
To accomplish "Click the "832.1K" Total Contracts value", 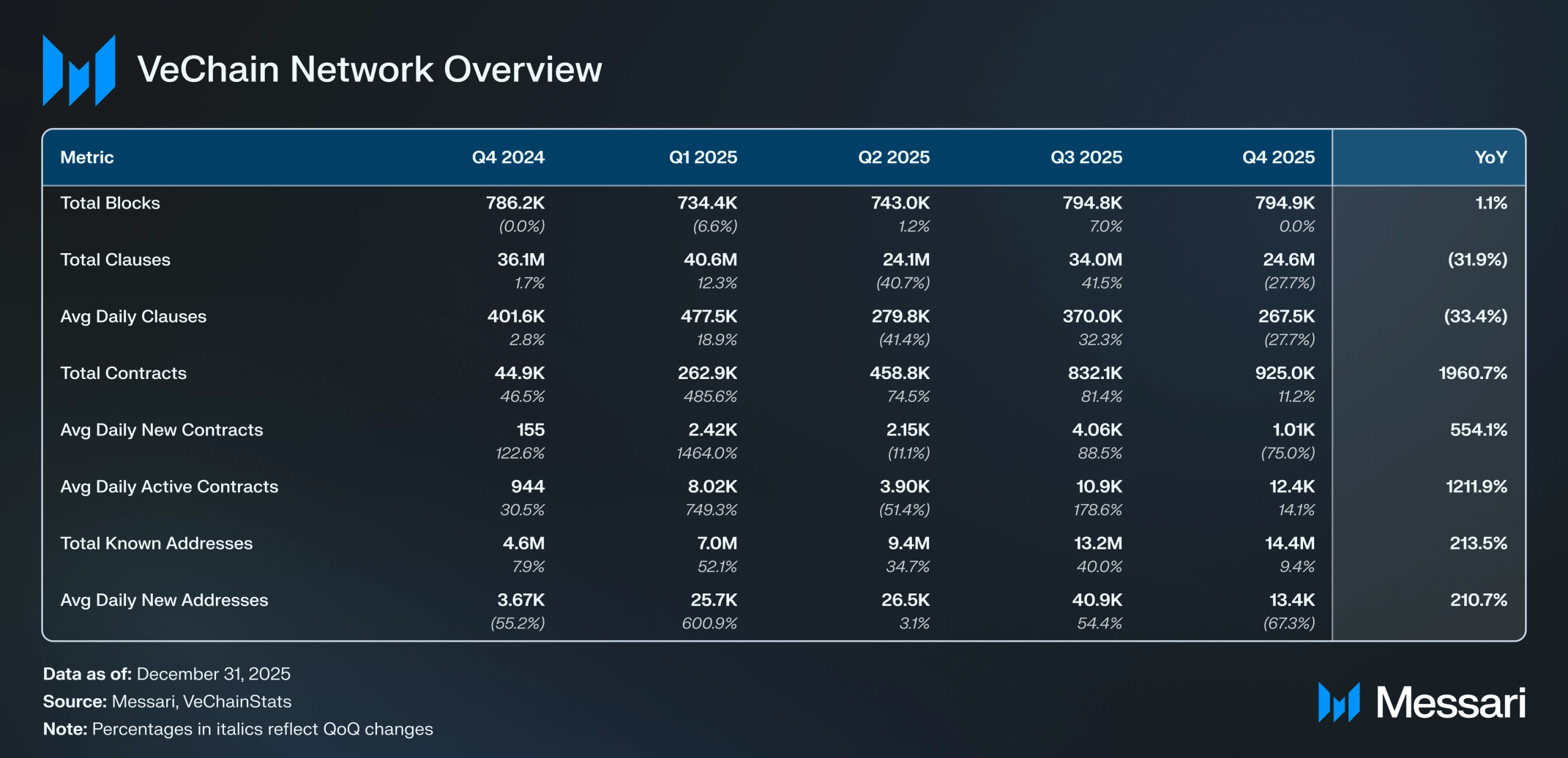I will tap(1095, 373).
